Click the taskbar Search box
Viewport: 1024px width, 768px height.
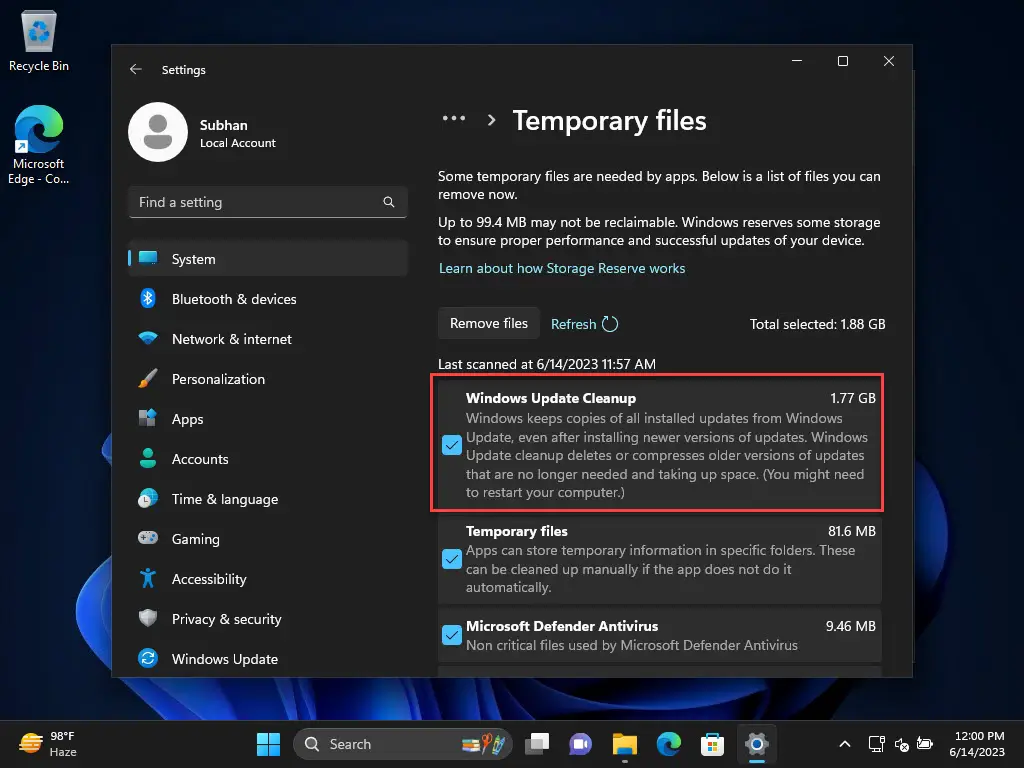403,744
